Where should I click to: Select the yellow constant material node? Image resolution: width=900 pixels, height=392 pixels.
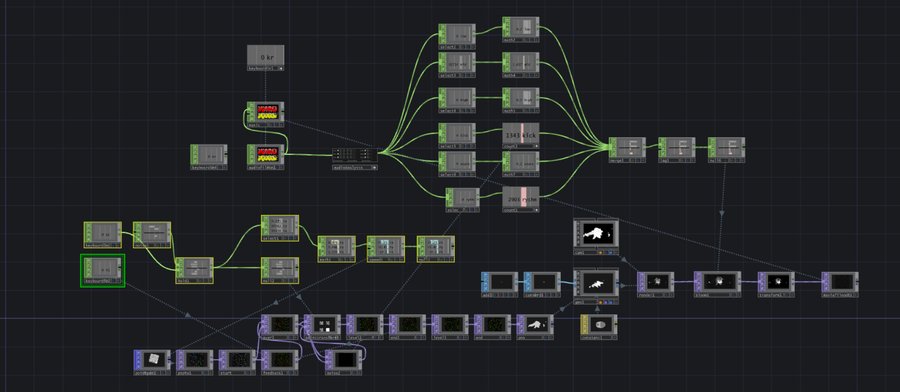[x=599, y=328]
